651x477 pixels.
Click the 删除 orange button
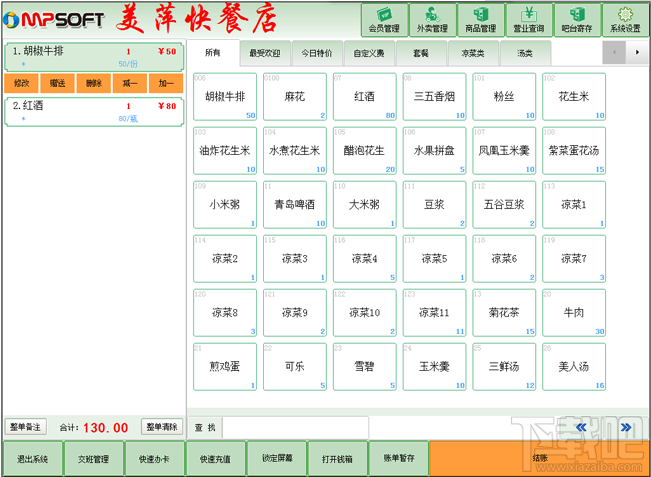tap(94, 83)
